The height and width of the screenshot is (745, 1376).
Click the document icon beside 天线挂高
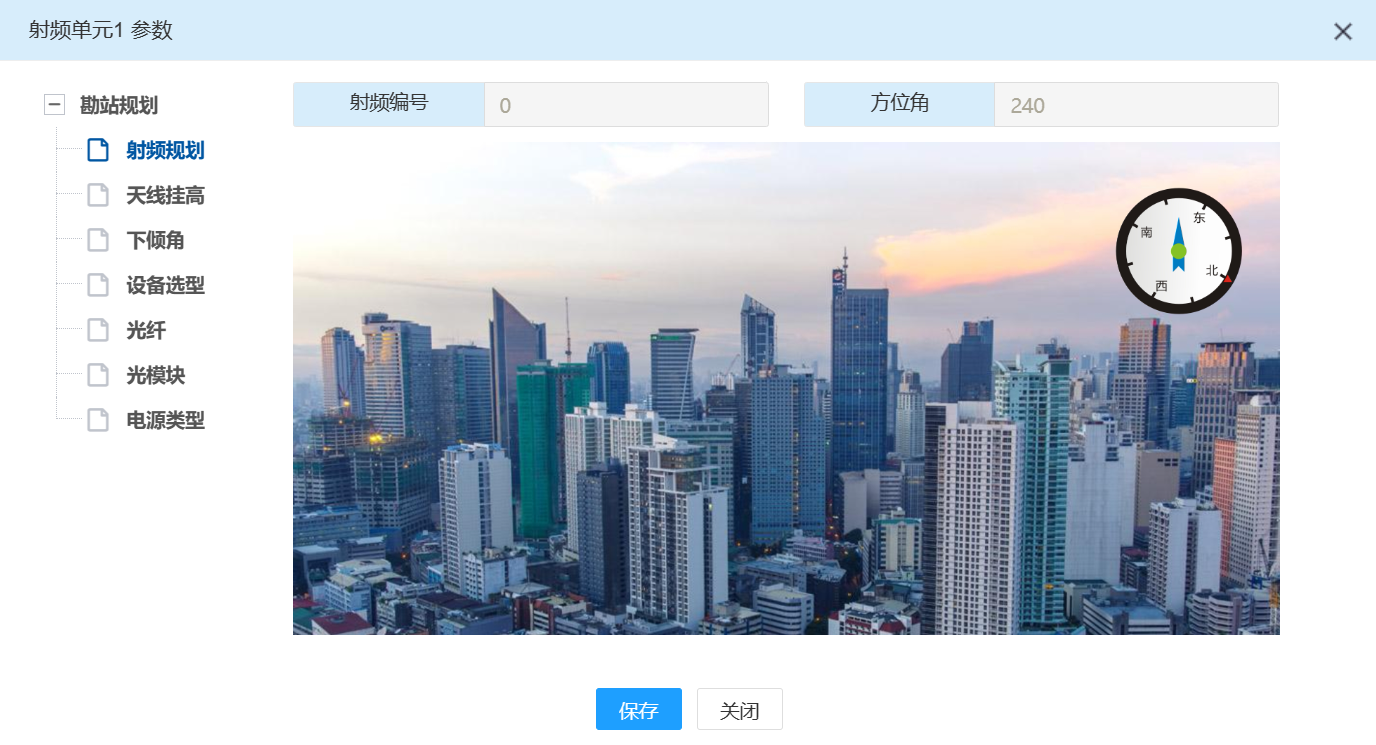[x=98, y=195]
